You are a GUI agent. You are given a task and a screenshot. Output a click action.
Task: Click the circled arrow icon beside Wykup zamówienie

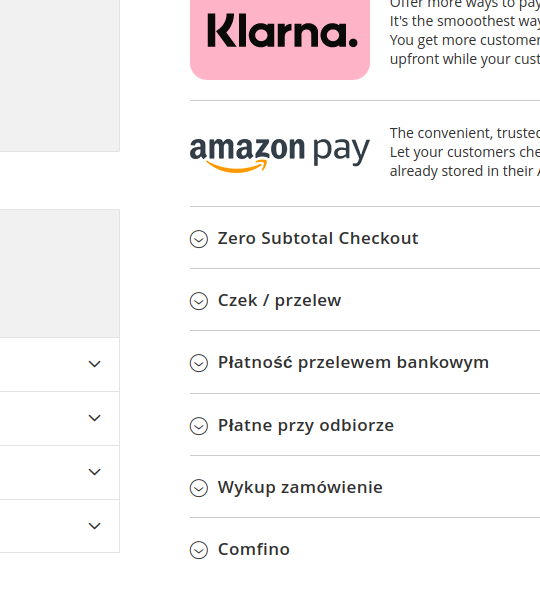coord(199,488)
